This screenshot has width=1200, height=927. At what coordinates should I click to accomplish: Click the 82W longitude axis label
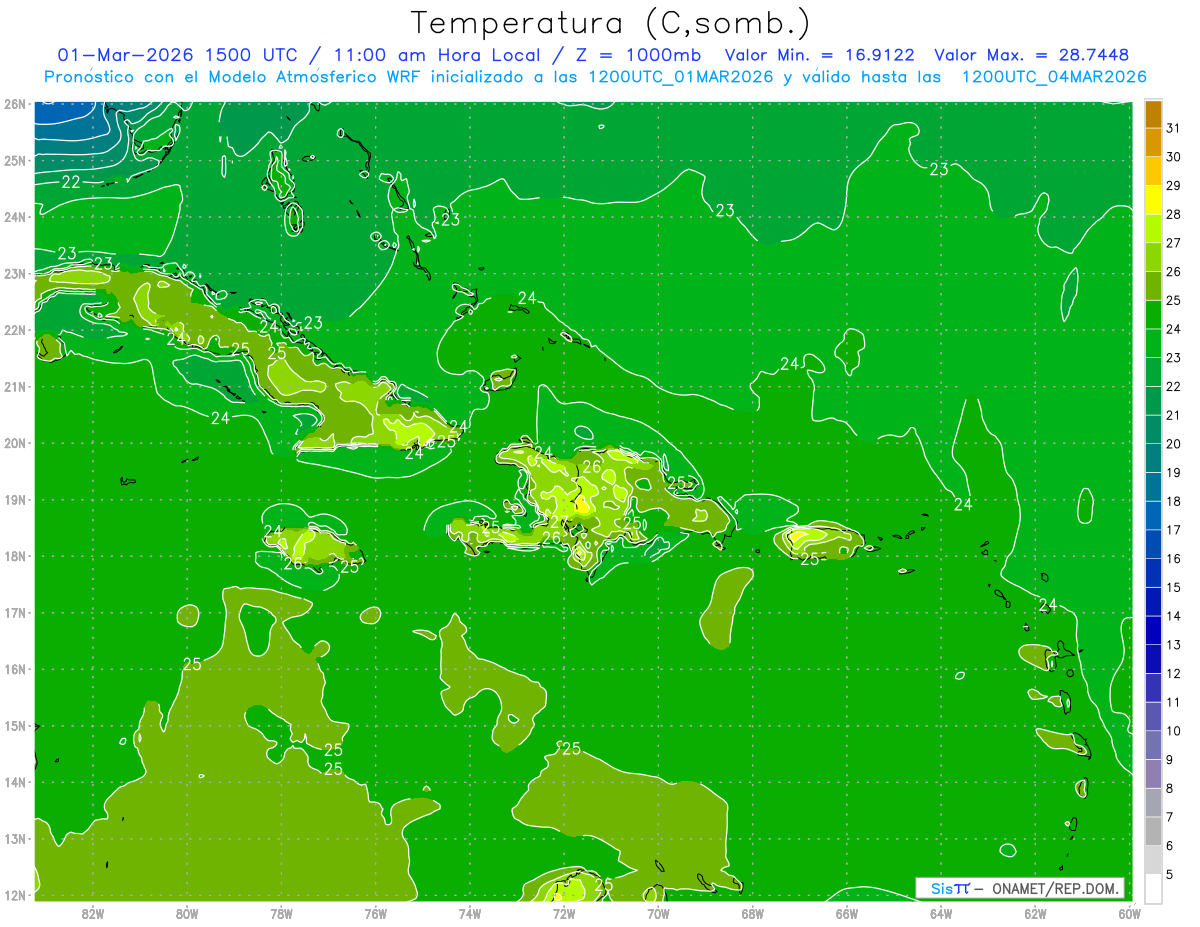tap(92, 913)
